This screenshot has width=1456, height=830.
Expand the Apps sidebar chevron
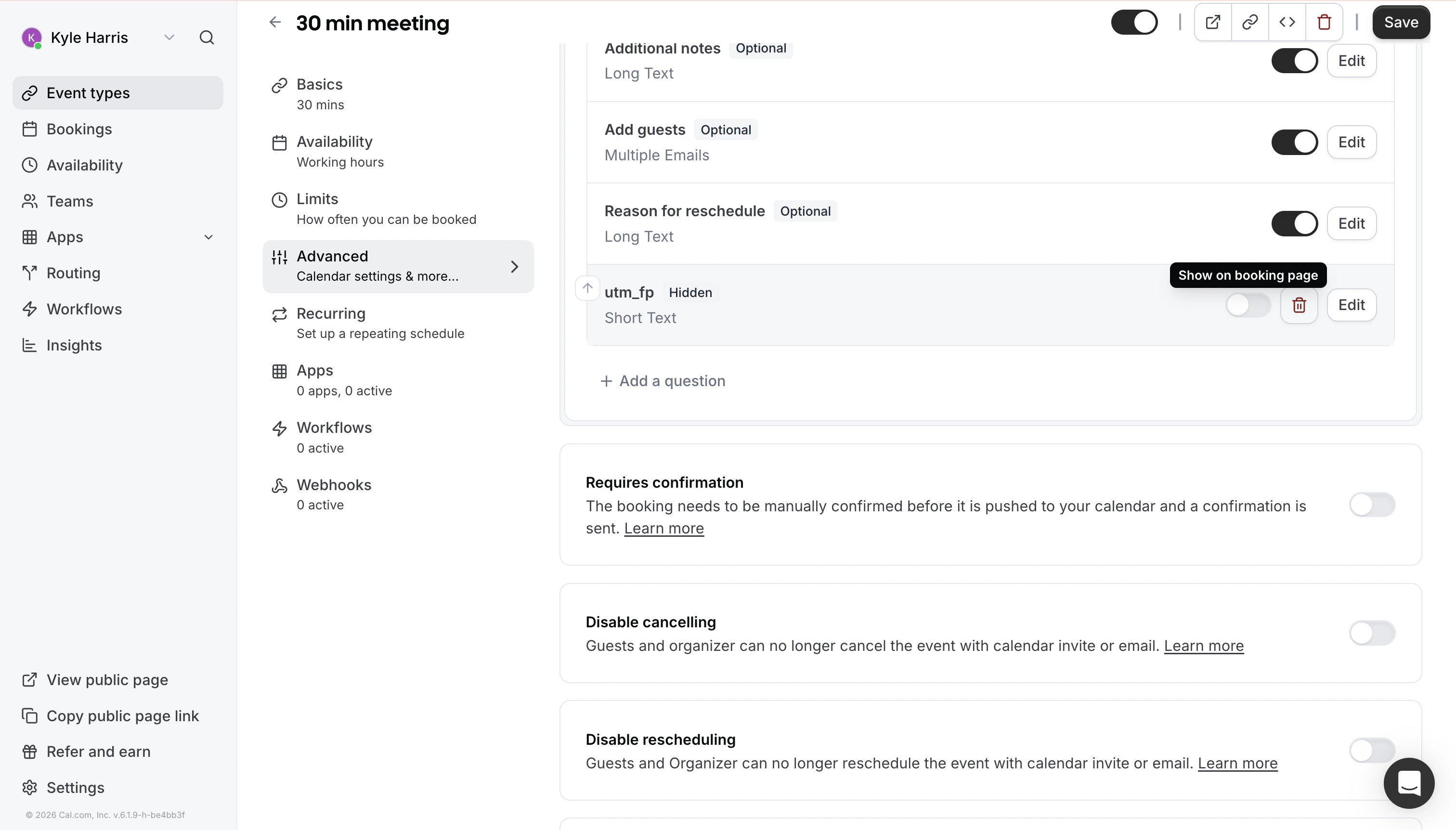click(208, 237)
